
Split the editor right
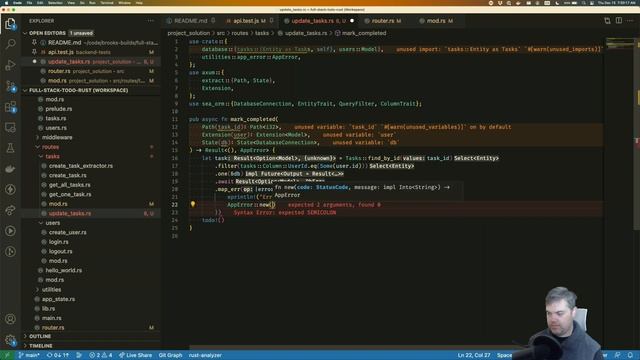tap(619, 21)
